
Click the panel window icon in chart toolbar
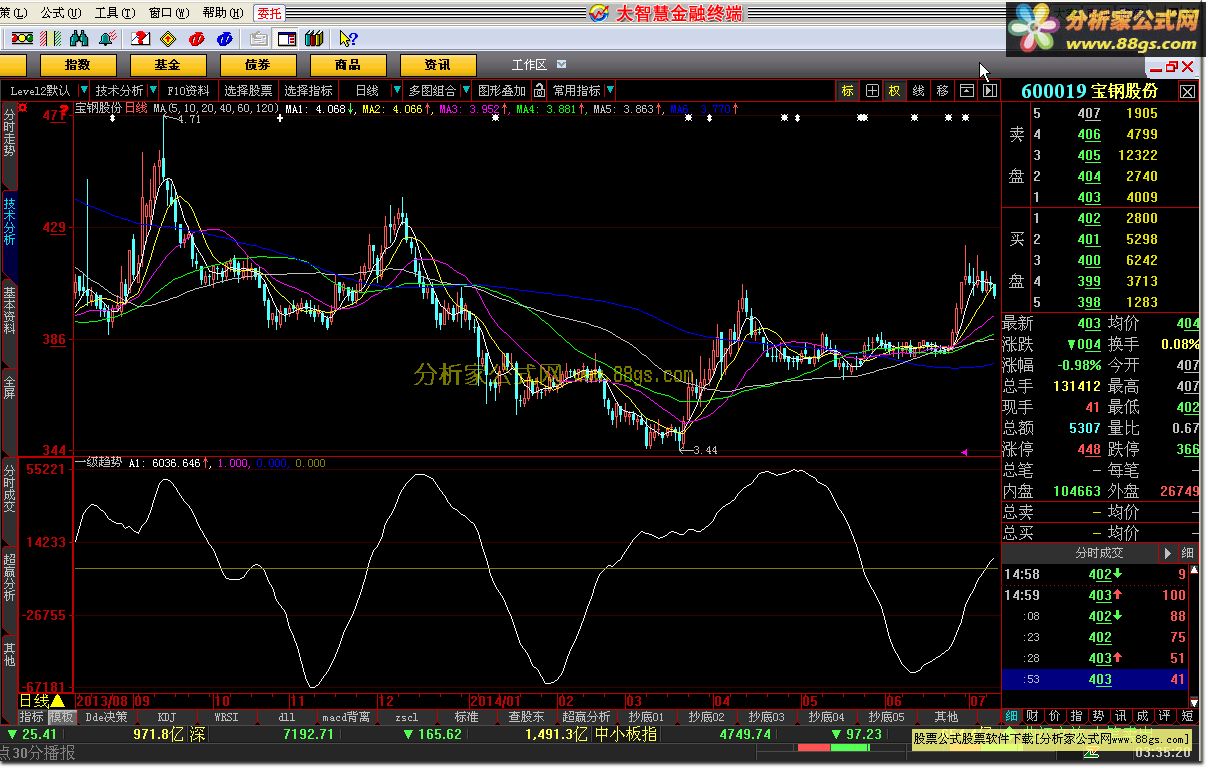point(967,90)
